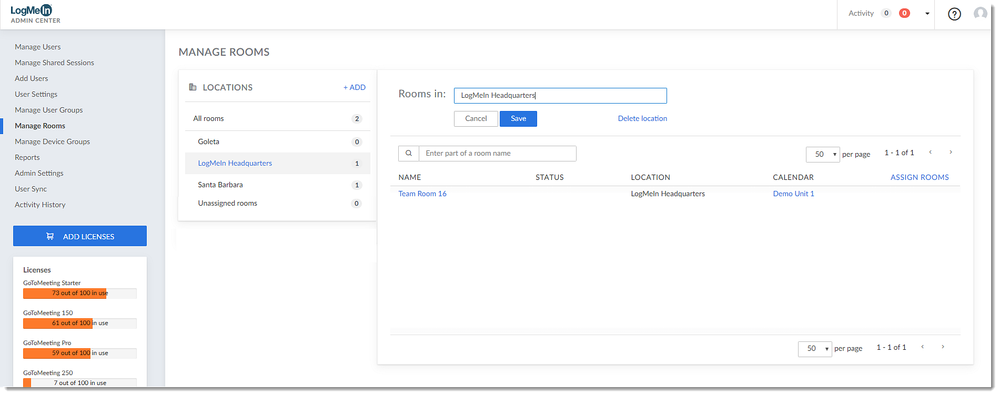The width and height of the screenshot is (999, 395).
Task: Open the help question mark icon
Action: tap(954, 14)
